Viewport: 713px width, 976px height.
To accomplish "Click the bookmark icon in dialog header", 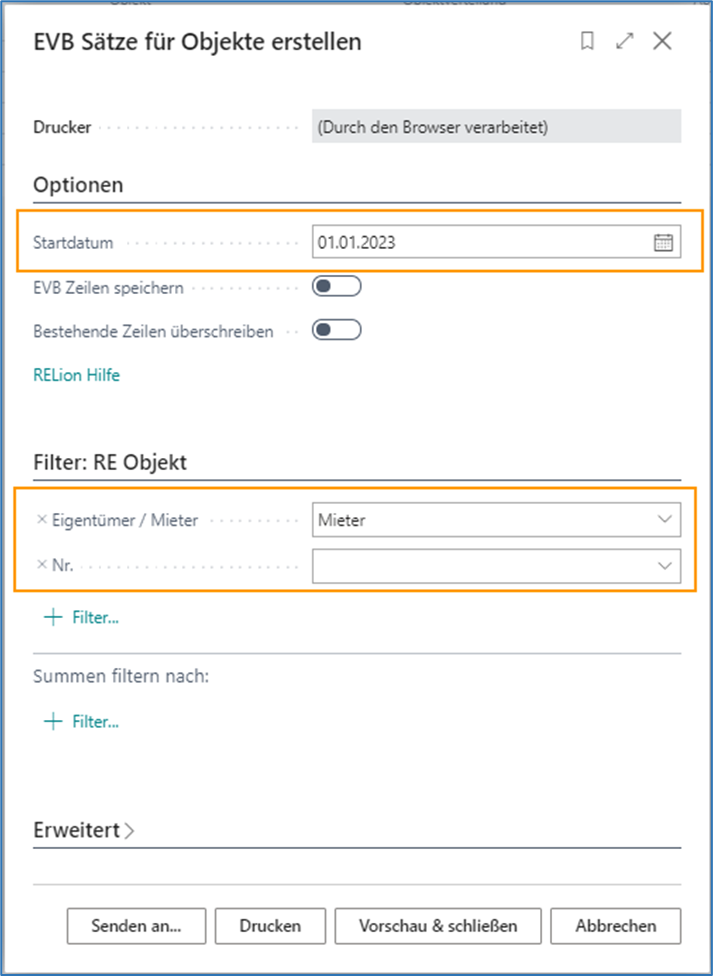I will click(588, 41).
